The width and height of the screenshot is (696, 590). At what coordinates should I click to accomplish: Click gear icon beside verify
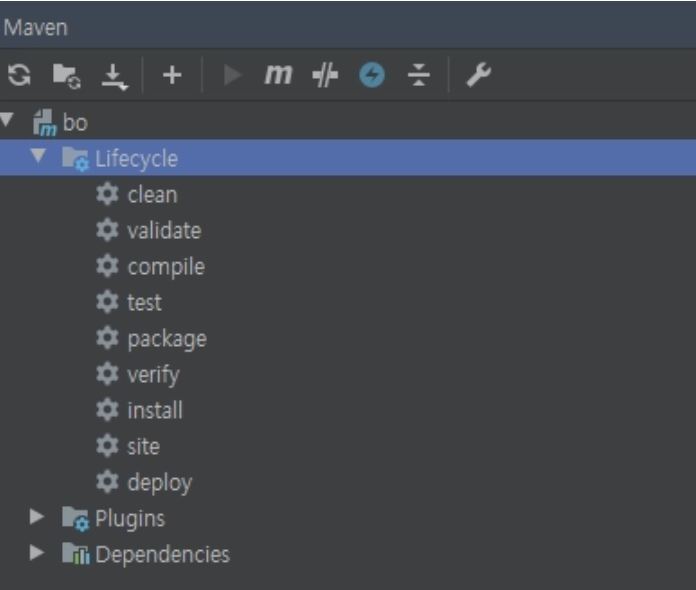pos(107,373)
